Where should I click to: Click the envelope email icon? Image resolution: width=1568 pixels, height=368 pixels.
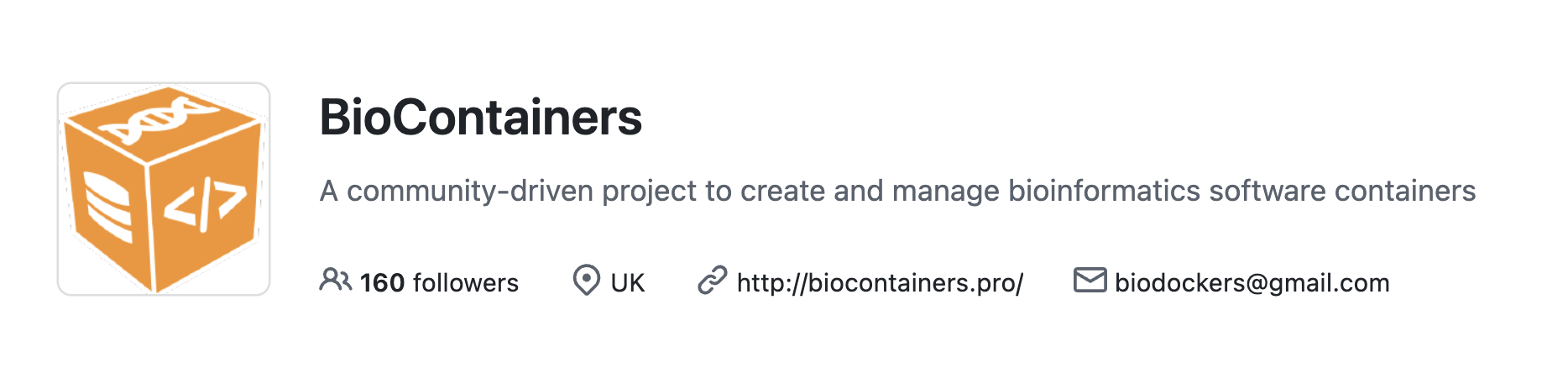pos(1090,280)
